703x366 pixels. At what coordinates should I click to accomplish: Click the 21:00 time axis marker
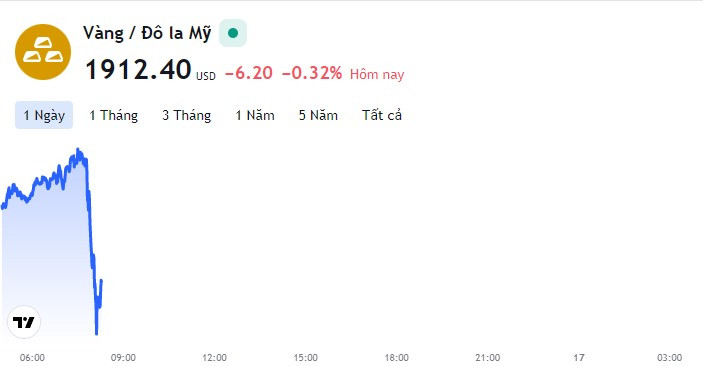coord(488,357)
